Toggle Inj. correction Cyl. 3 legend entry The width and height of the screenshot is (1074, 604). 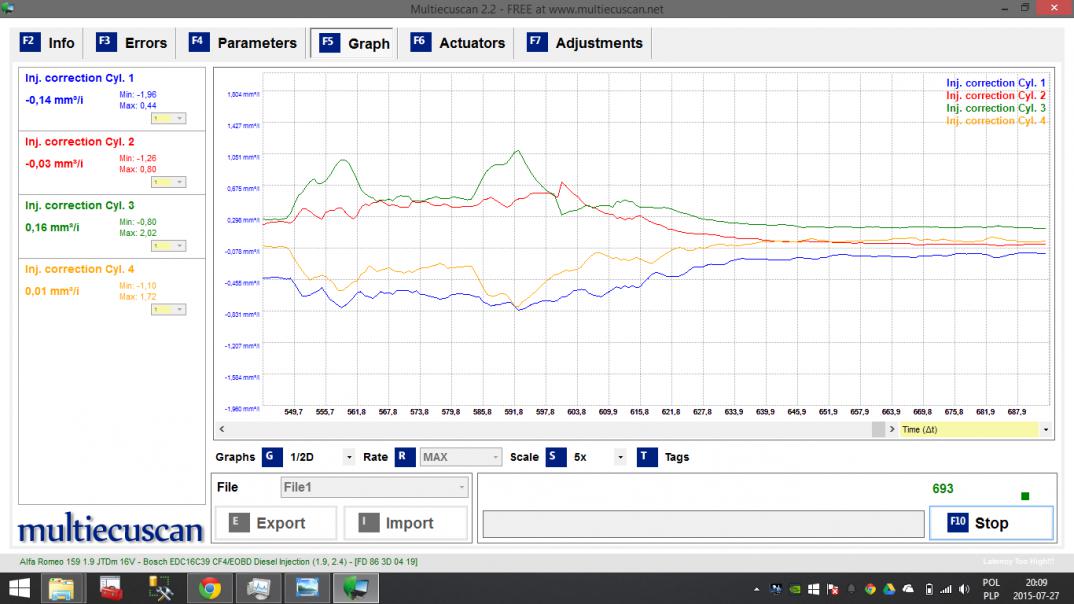995,108
